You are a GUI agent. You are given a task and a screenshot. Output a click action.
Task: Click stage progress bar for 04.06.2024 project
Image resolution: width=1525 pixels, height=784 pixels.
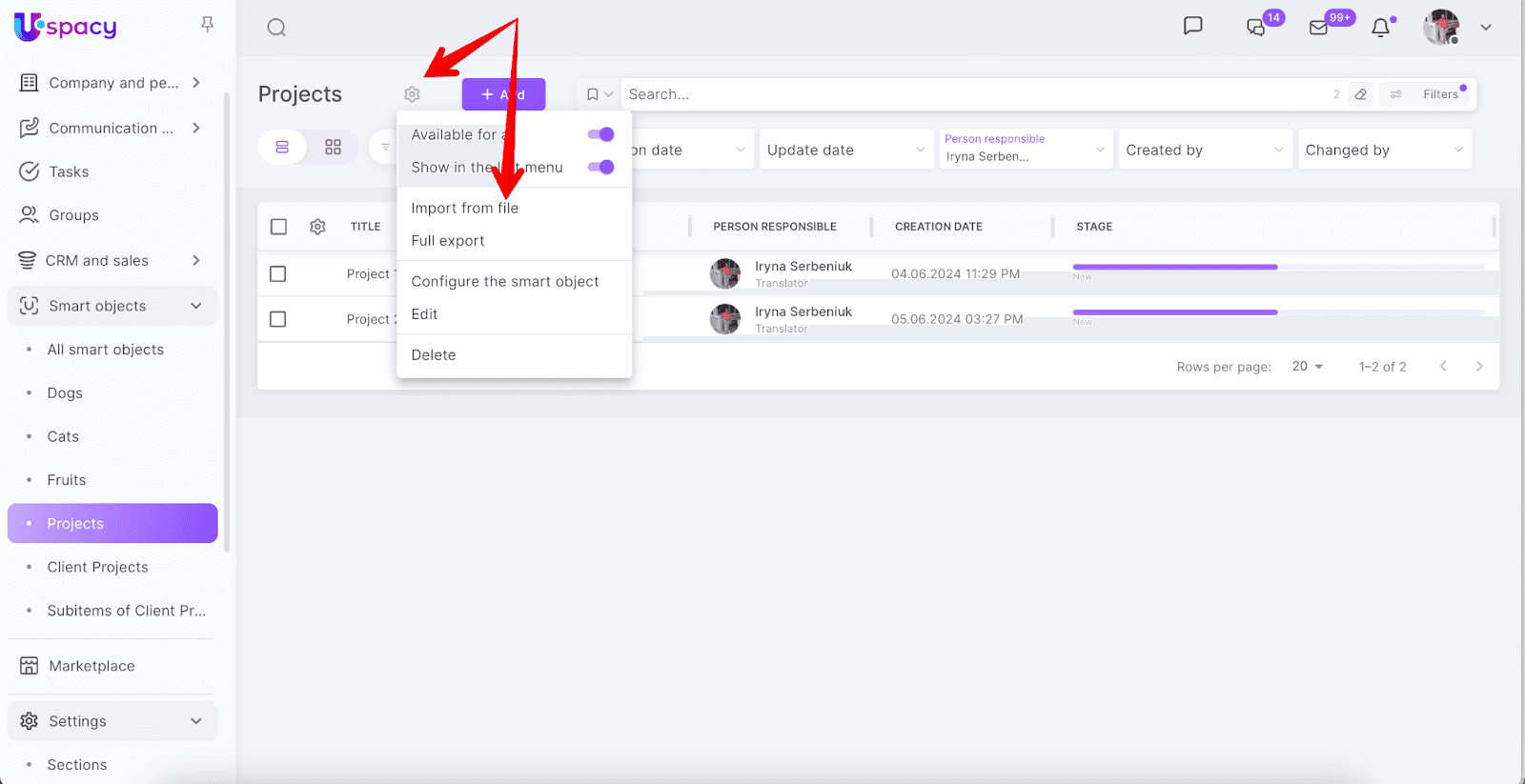tap(1279, 267)
